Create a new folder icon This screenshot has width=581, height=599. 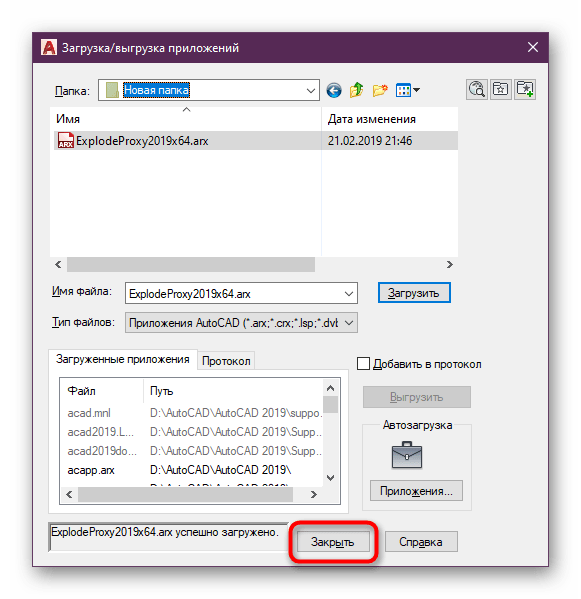[380, 90]
